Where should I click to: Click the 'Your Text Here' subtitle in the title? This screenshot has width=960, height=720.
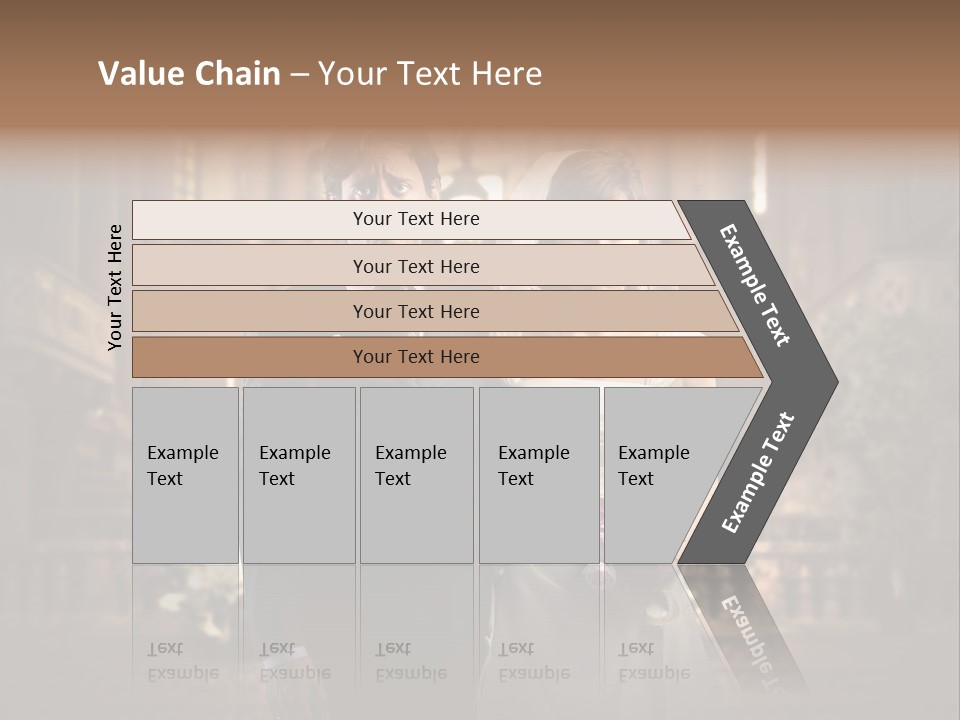coord(430,73)
